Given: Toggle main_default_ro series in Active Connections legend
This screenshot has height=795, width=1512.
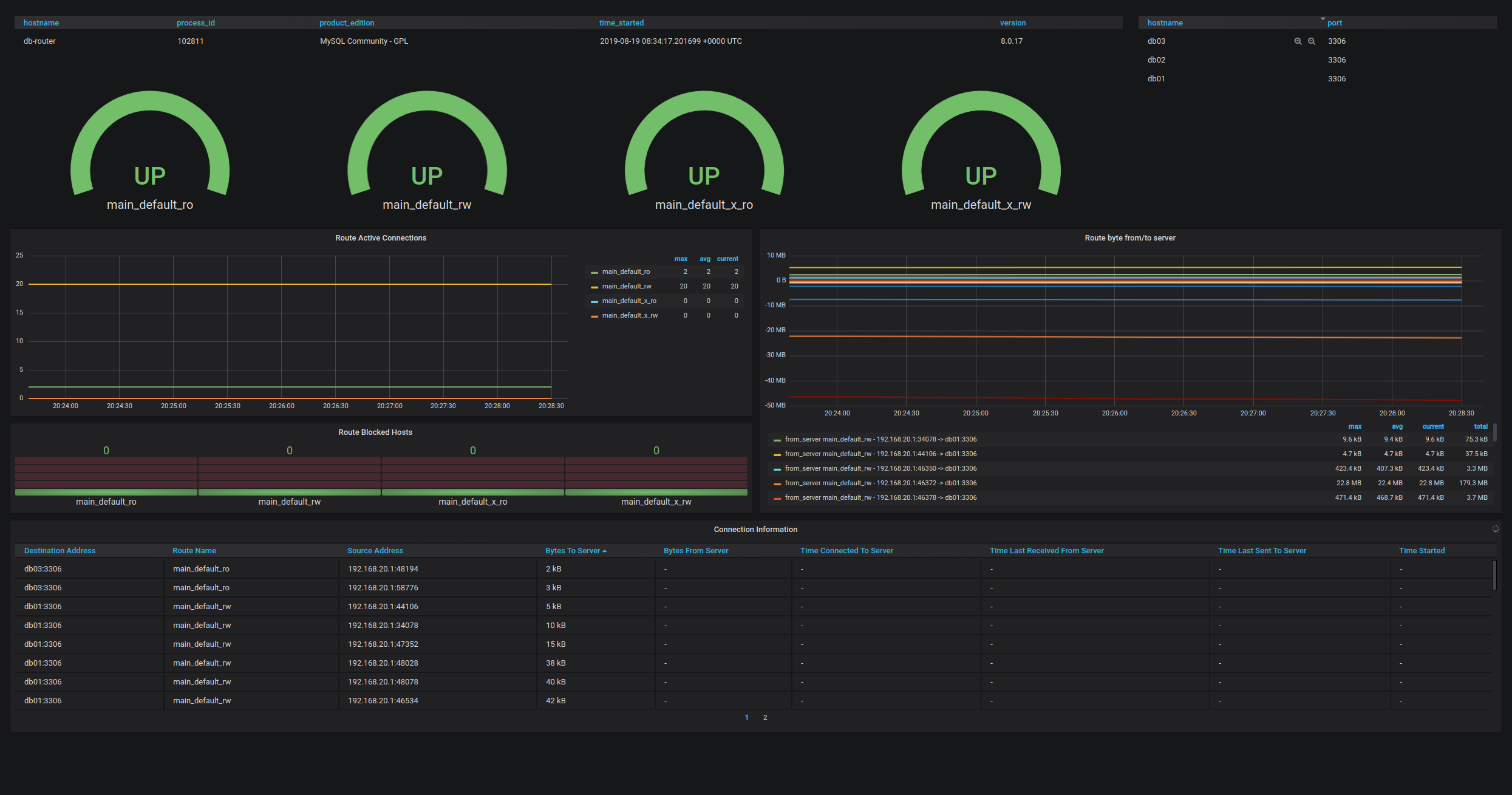Looking at the screenshot, I should (x=626, y=272).
